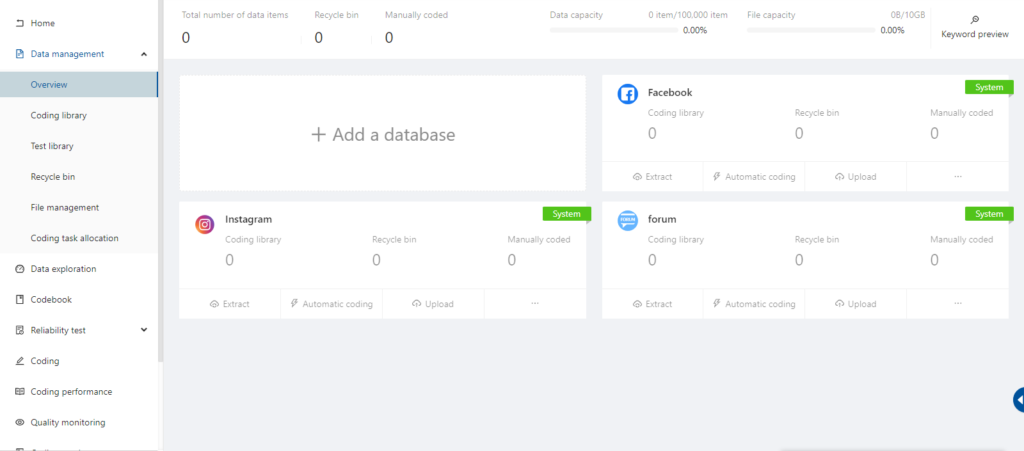Click the Facebook card System tag
Viewport: 1024px width, 451px height.
(989, 87)
